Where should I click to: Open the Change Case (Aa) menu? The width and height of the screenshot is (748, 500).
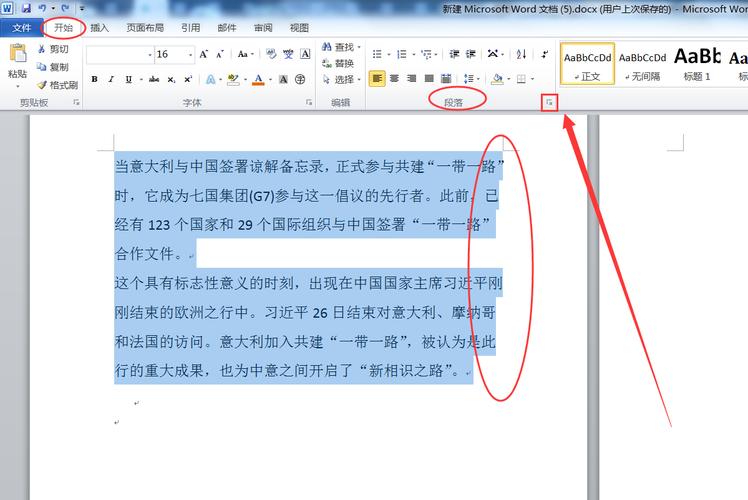(245, 54)
